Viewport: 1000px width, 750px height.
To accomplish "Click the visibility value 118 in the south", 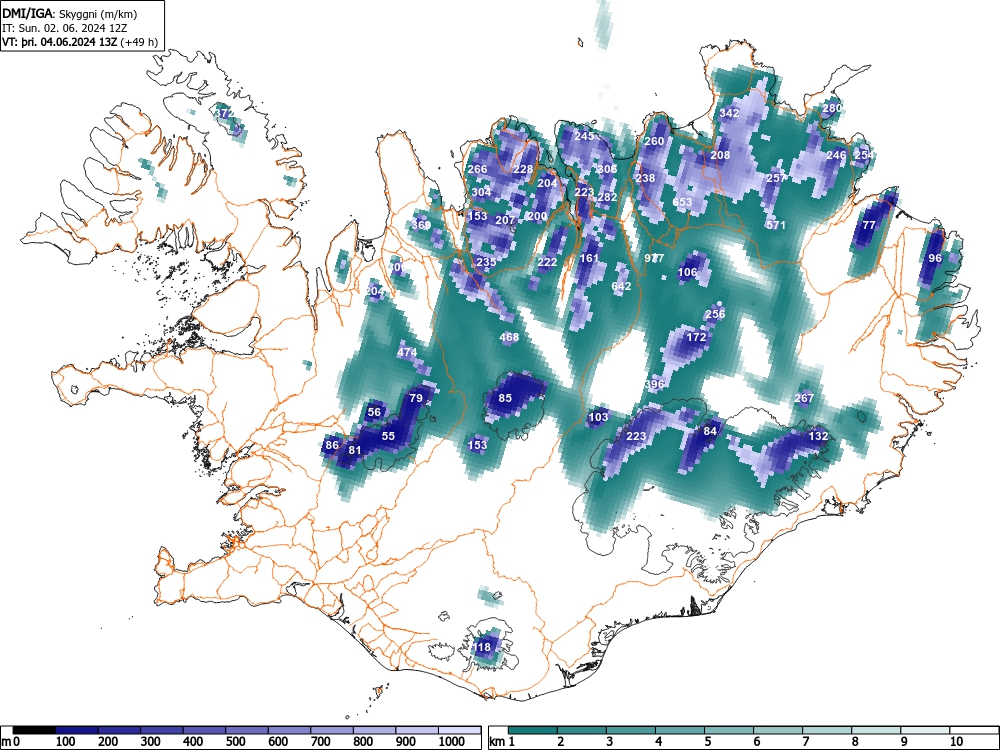I will (x=482, y=647).
